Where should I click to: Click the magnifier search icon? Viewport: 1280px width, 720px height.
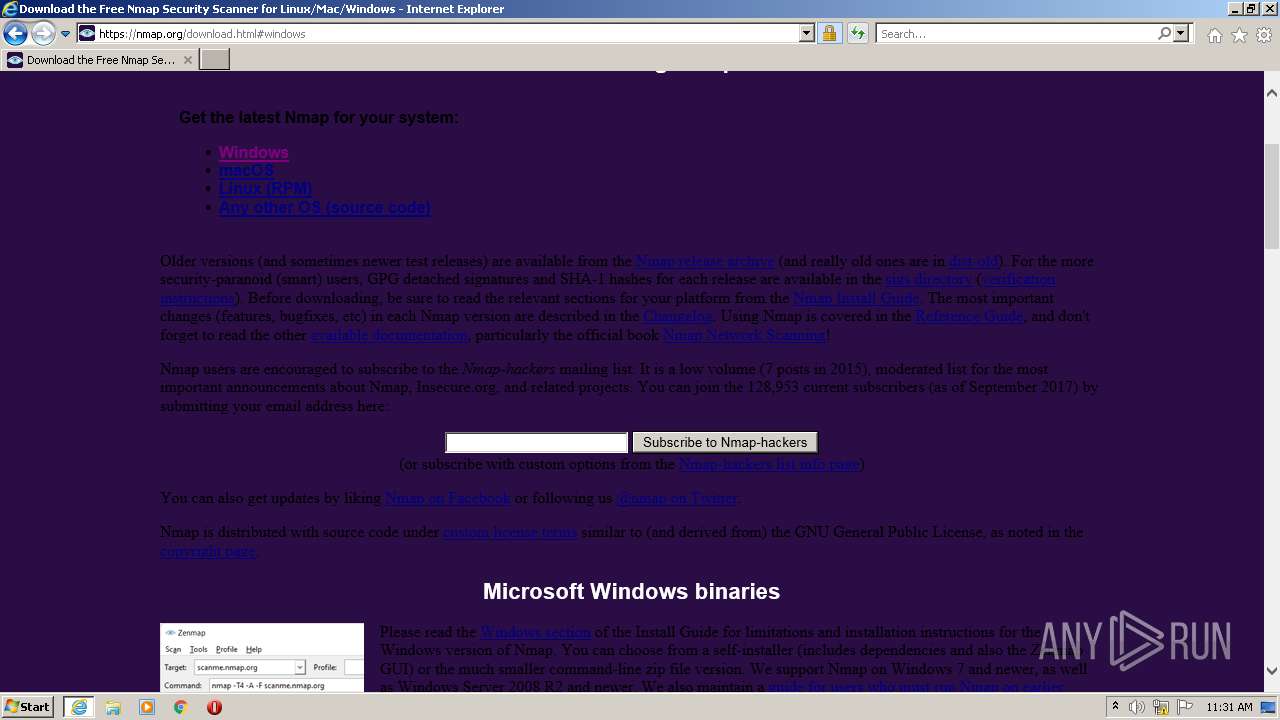point(1164,34)
